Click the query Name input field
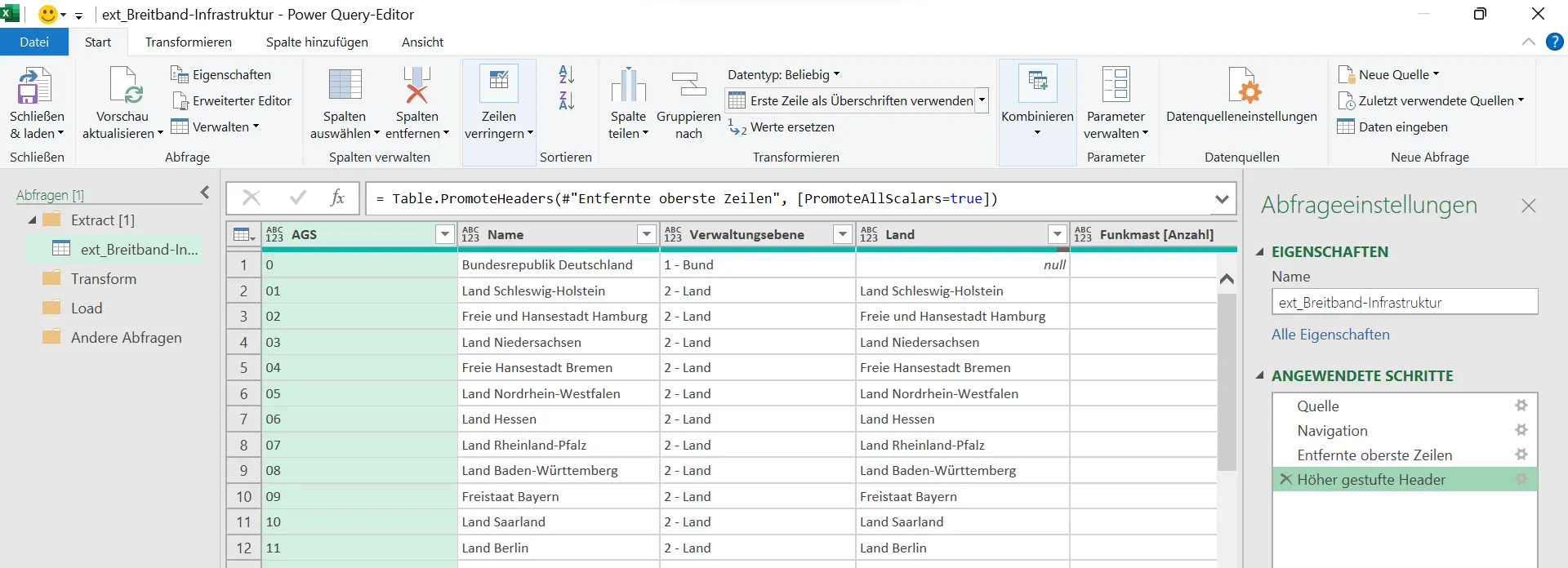Image resolution: width=1568 pixels, height=568 pixels. pyautogui.click(x=1405, y=302)
